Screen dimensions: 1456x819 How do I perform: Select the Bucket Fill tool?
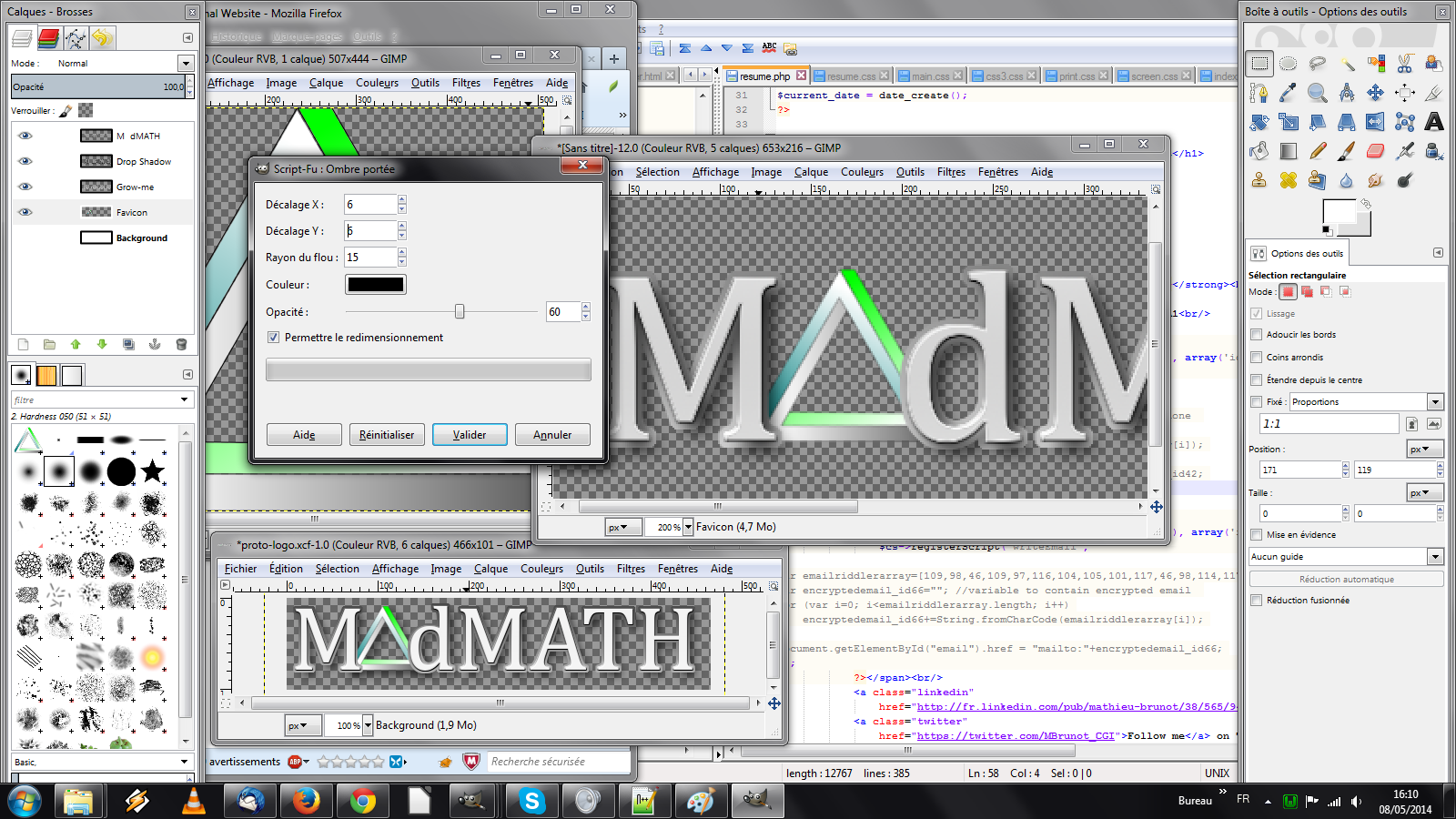click(1259, 151)
